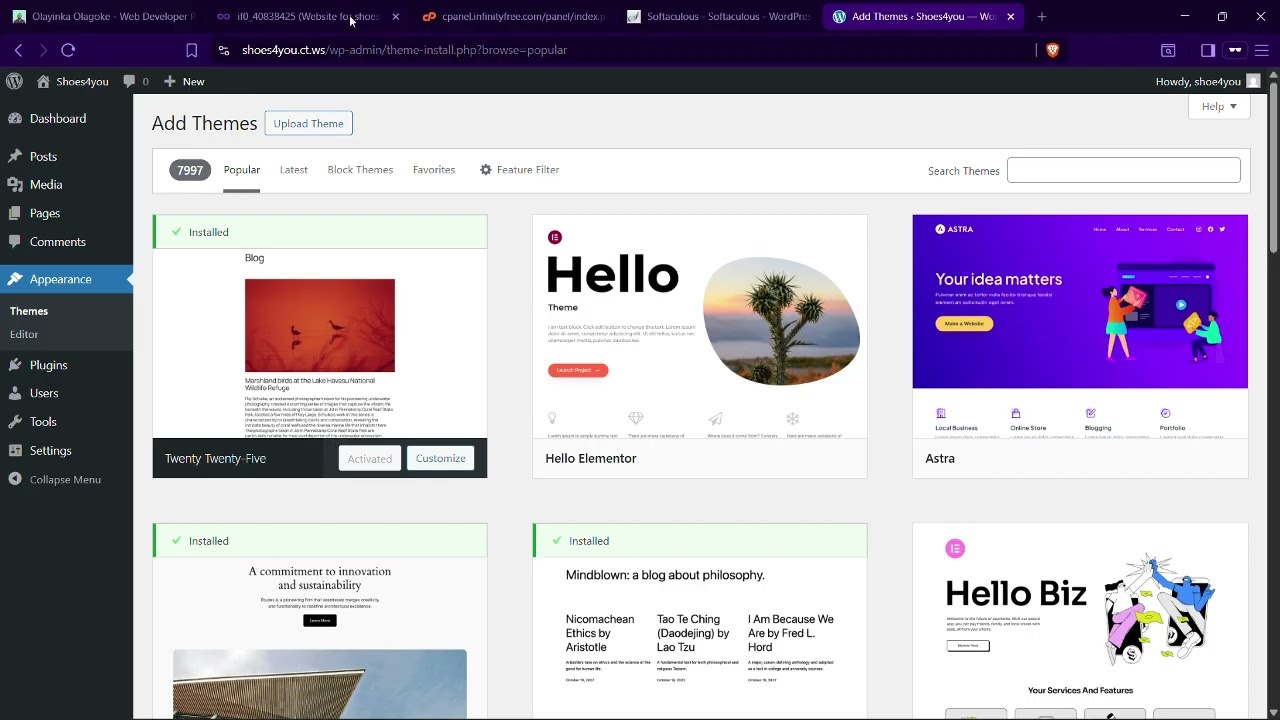Switch to the Block Themes tab

coord(360,170)
